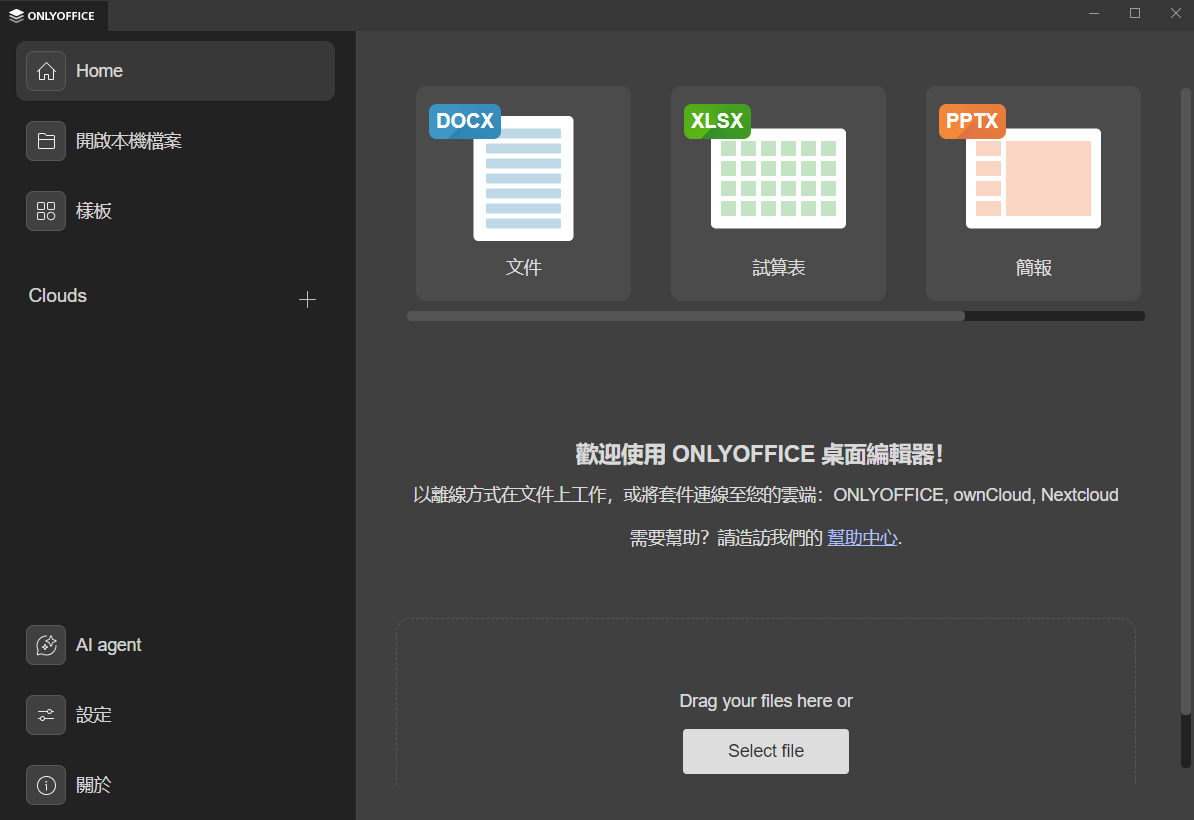Click the vertical scrollbar on right edge

point(1186,402)
